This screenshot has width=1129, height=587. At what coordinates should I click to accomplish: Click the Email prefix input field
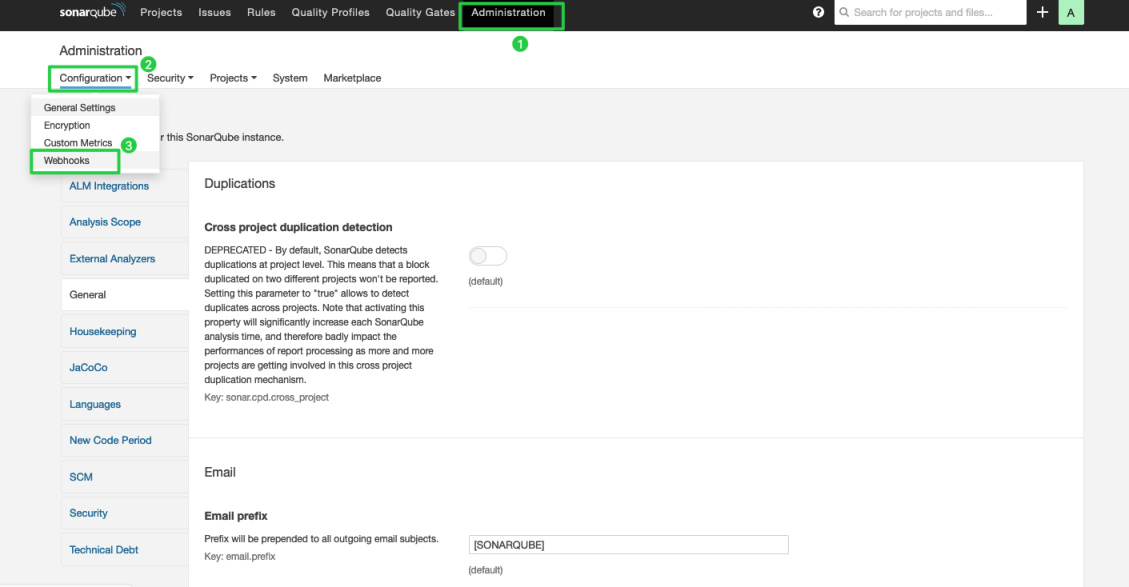click(628, 544)
